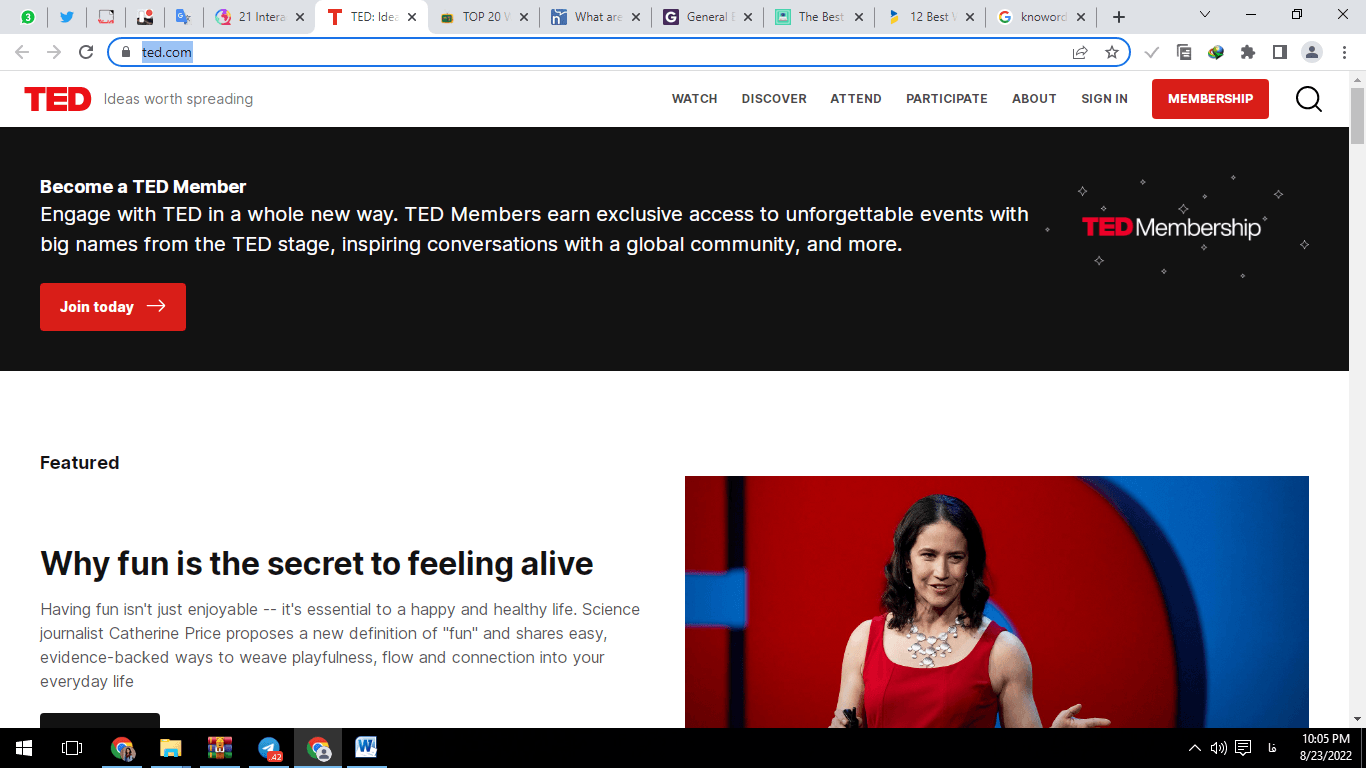
Task: Open the WATCH menu
Action: [694, 99]
